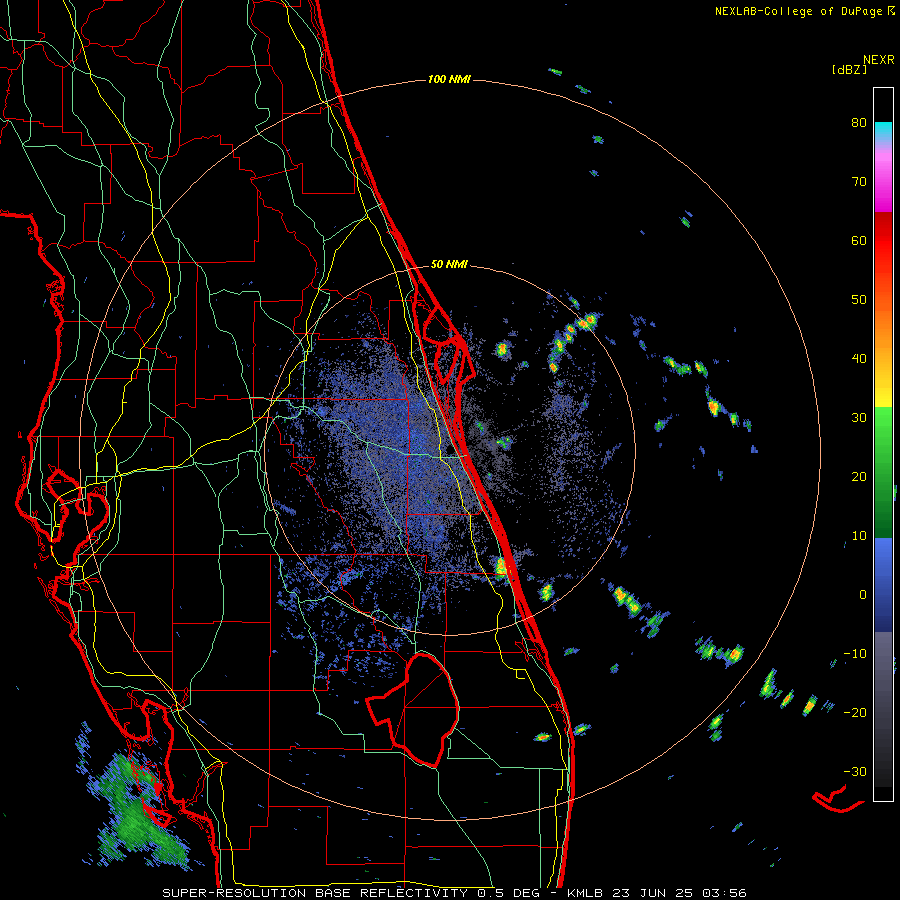
Task: Click the 80 value on the dBZ scale
Action: pyautogui.click(x=859, y=123)
